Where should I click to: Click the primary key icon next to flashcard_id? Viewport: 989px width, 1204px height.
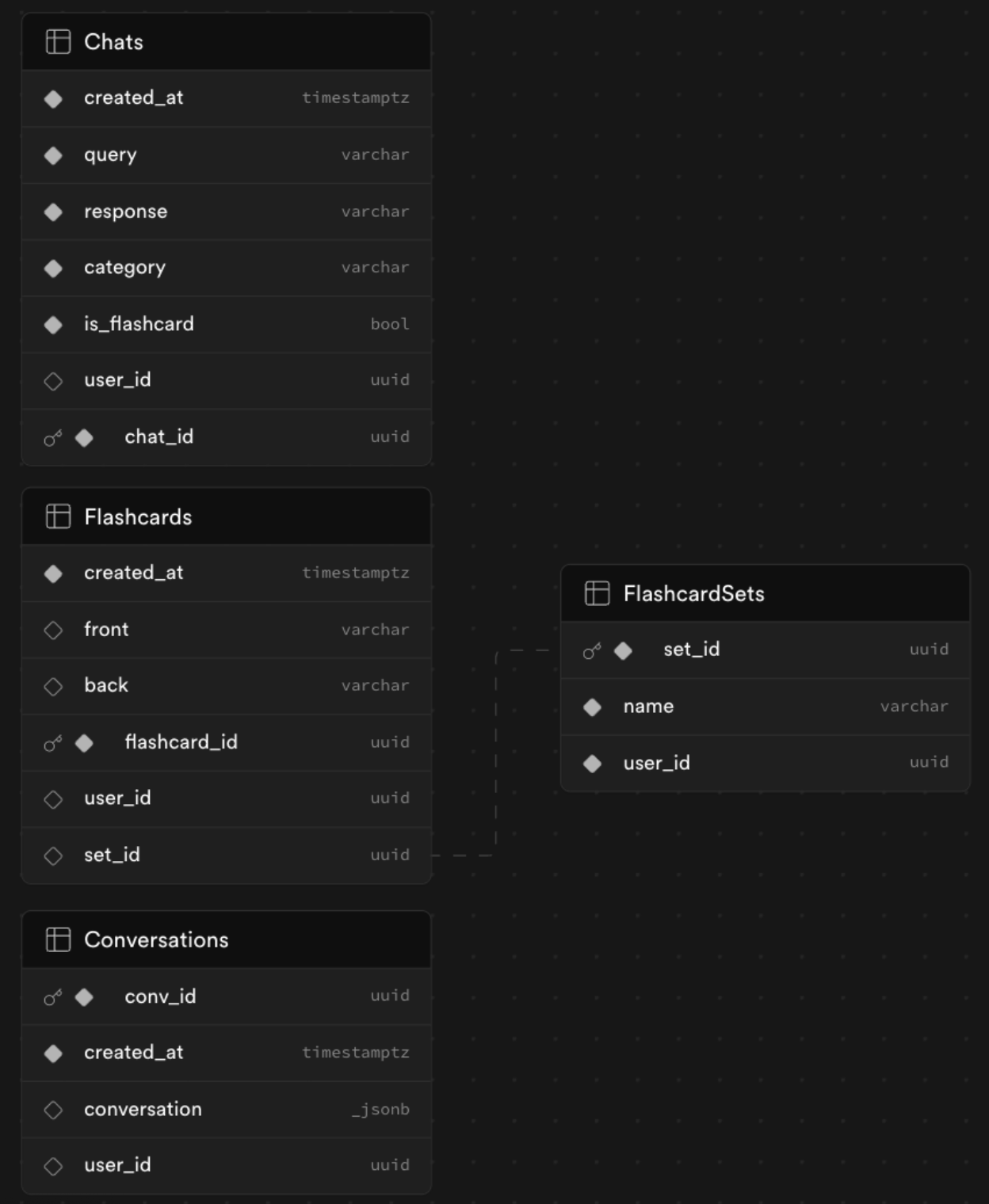click(x=53, y=743)
